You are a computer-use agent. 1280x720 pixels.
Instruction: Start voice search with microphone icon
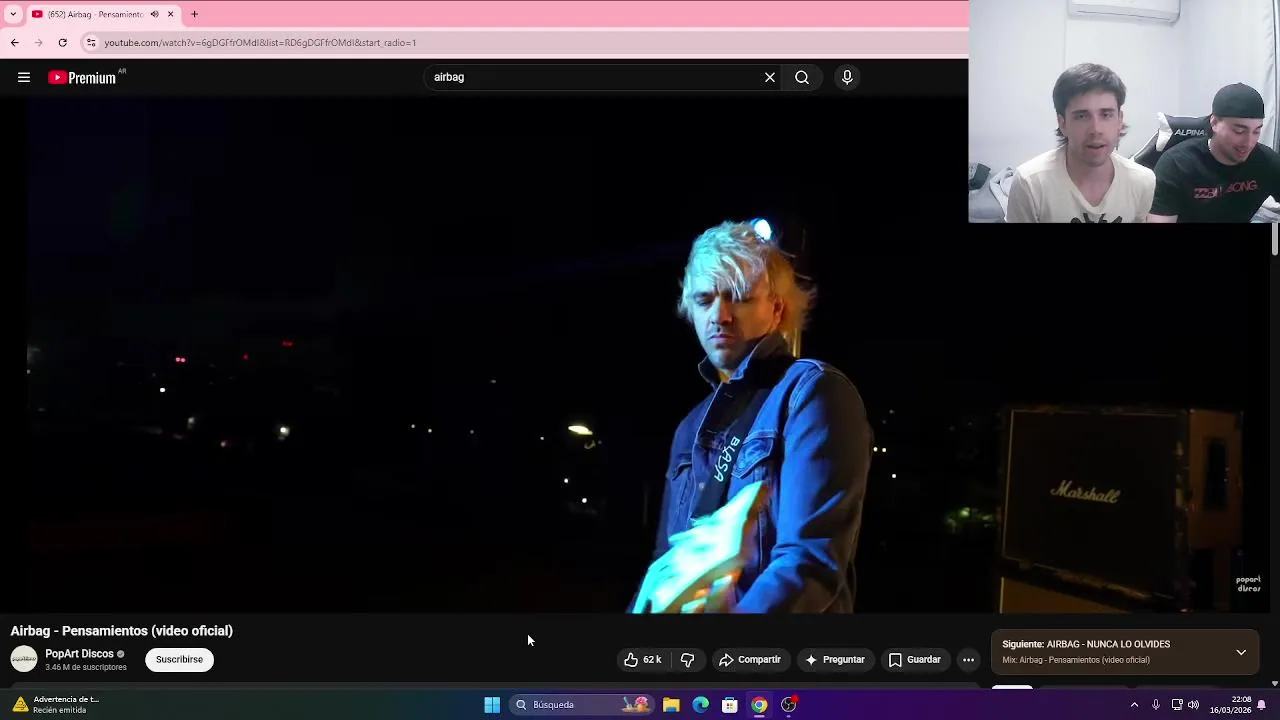coord(847,77)
